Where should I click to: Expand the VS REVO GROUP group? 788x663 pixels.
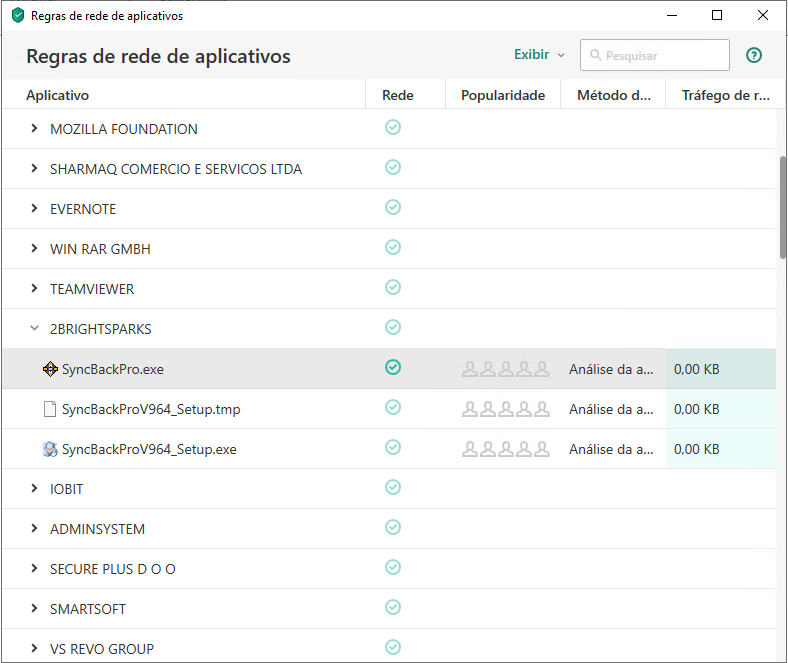tap(34, 648)
